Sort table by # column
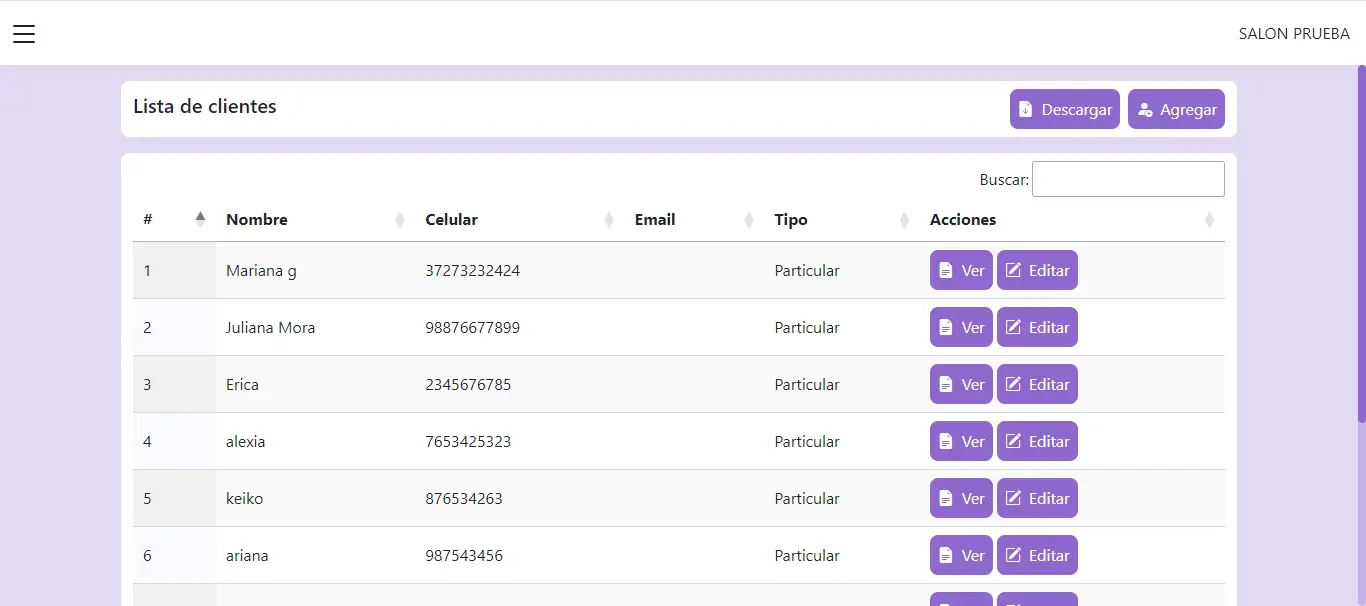Image resolution: width=1366 pixels, height=606 pixels. point(174,220)
